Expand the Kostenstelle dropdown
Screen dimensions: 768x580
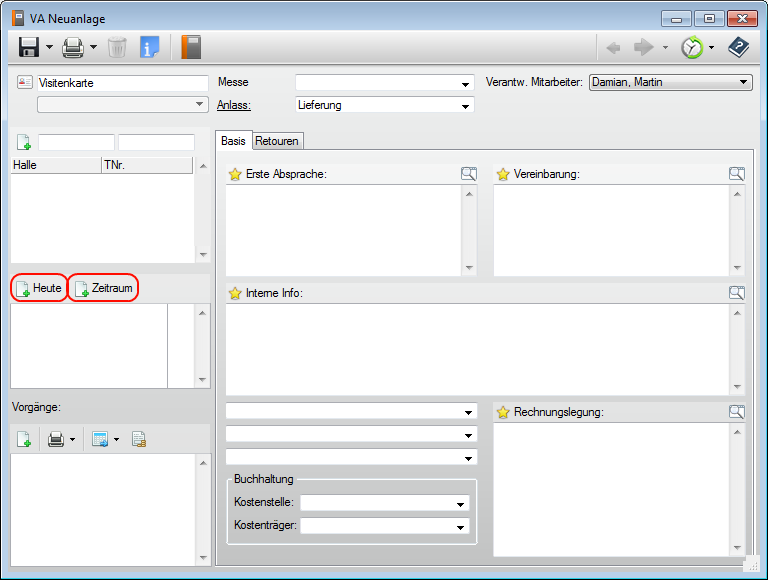click(460, 504)
